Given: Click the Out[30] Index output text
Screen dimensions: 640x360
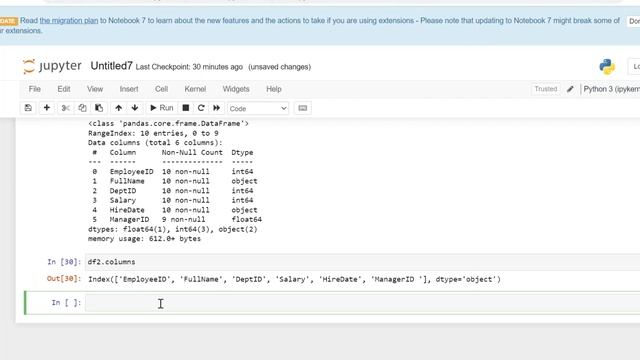Looking at the screenshot, I should tap(294, 280).
